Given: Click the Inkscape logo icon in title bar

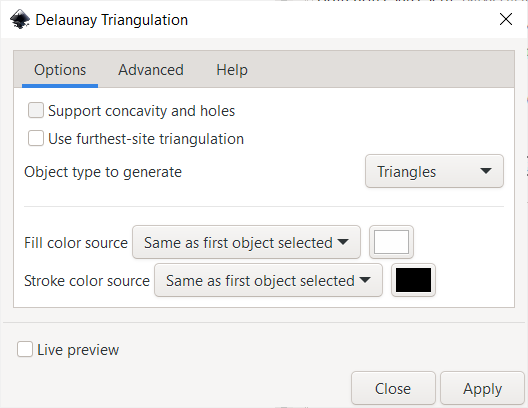Looking at the screenshot, I should click(20, 19).
